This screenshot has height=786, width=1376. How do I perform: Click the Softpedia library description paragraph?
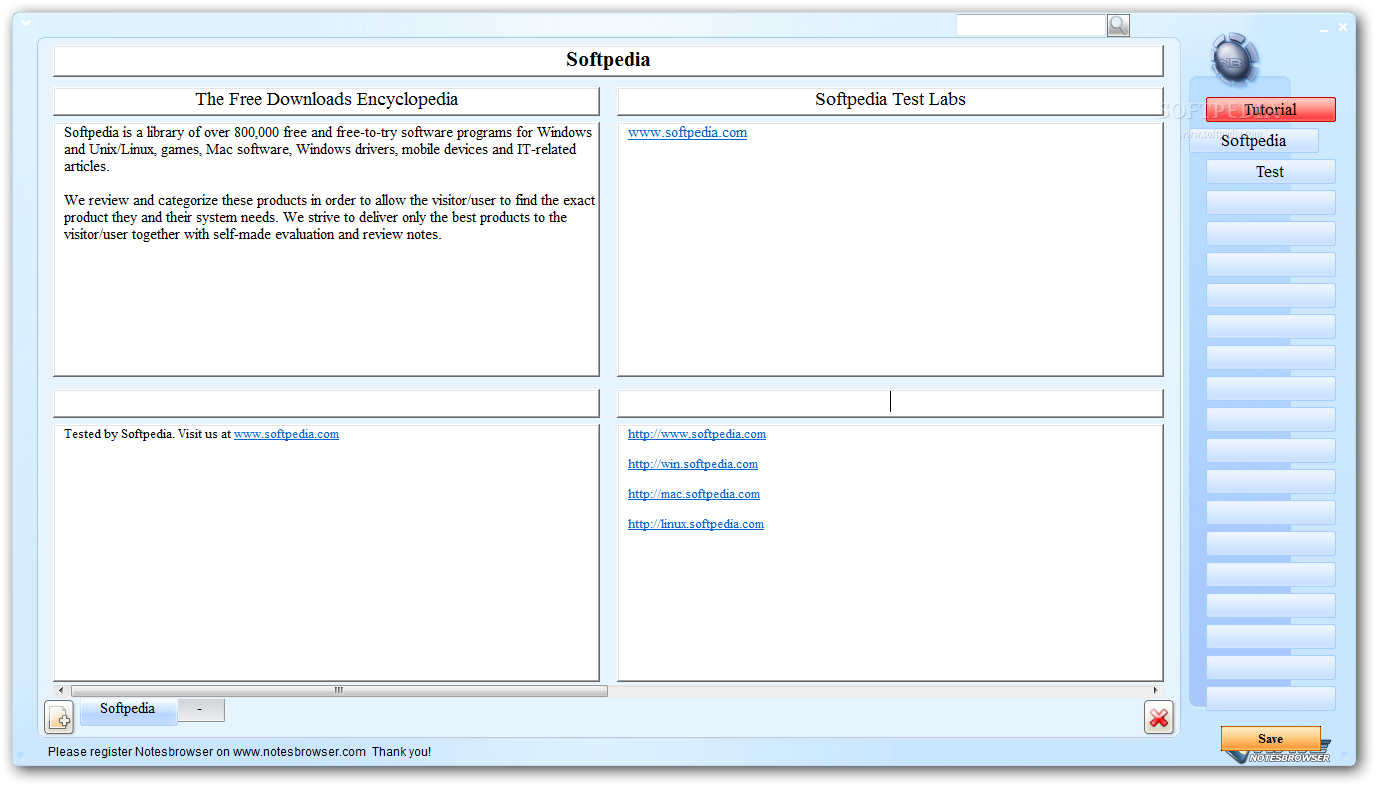click(x=328, y=149)
